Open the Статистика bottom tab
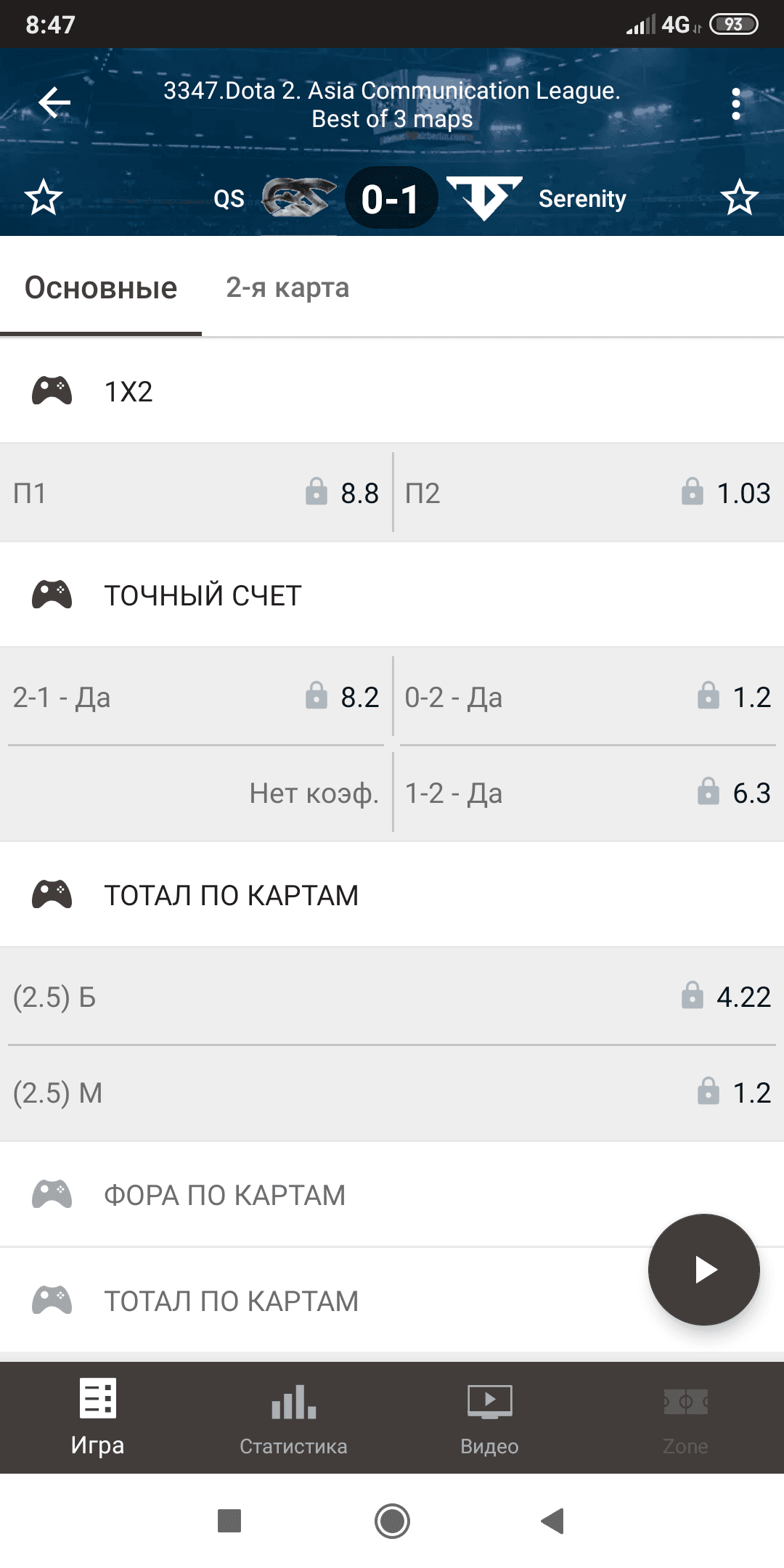 pyautogui.click(x=294, y=1417)
